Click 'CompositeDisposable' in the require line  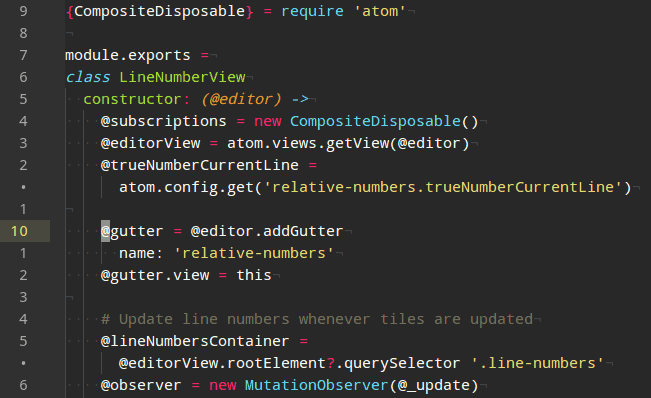coord(159,11)
